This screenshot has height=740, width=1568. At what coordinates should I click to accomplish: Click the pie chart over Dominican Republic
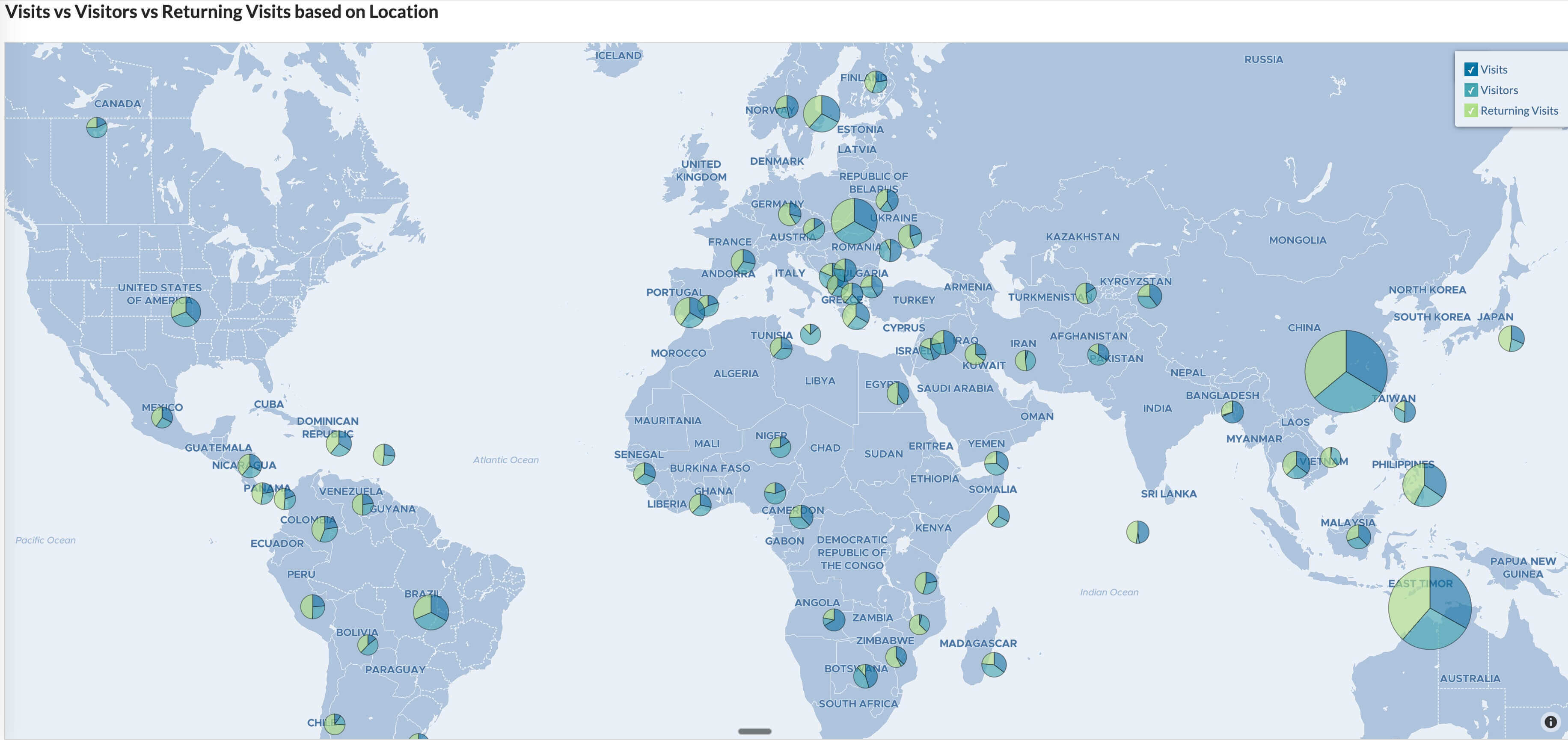point(339,443)
